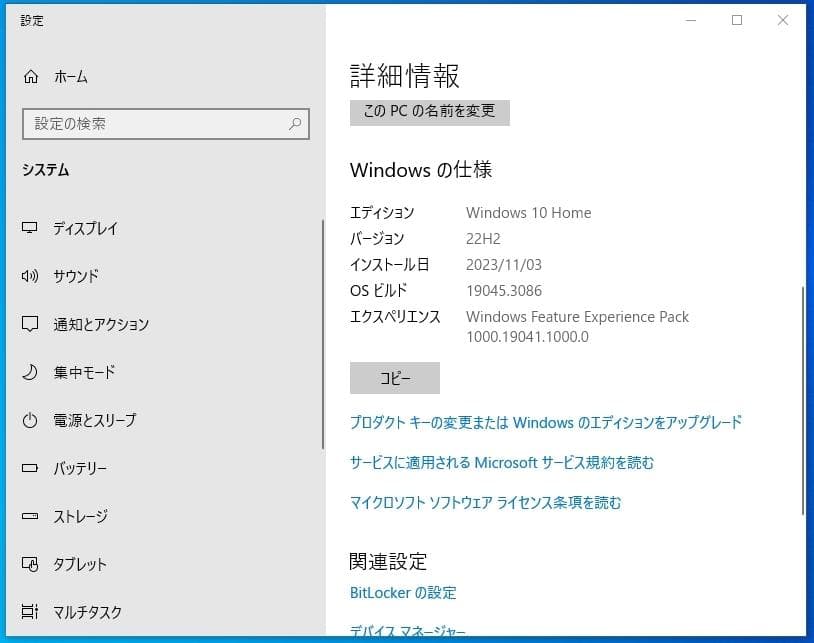Click この PC の名前を変更 button
This screenshot has height=643, width=814.
[429, 112]
